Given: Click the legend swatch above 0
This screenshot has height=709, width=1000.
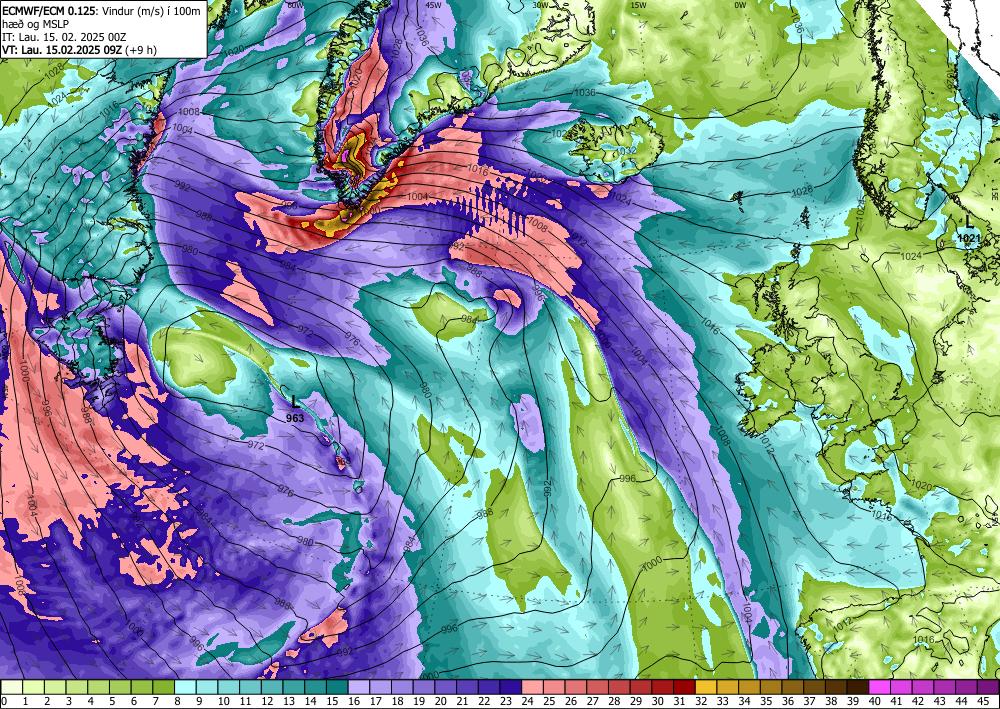Looking at the screenshot, I should (x=12, y=687).
